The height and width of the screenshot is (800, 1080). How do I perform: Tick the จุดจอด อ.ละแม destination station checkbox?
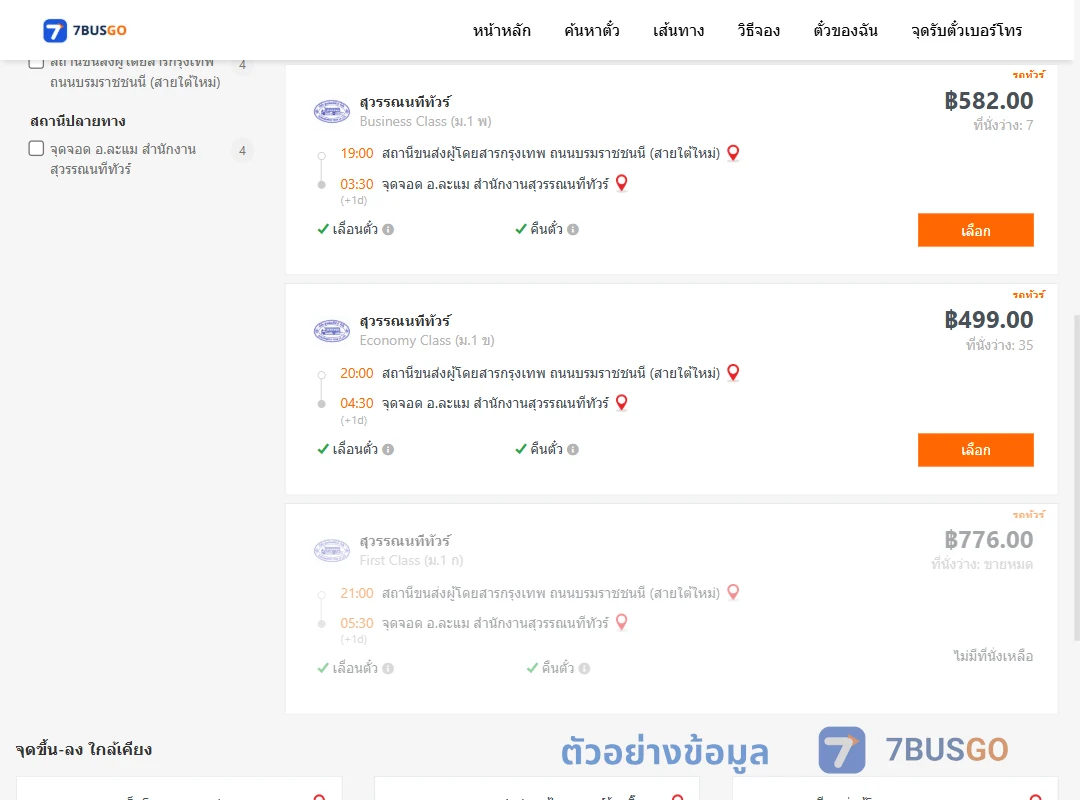click(x=37, y=148)
